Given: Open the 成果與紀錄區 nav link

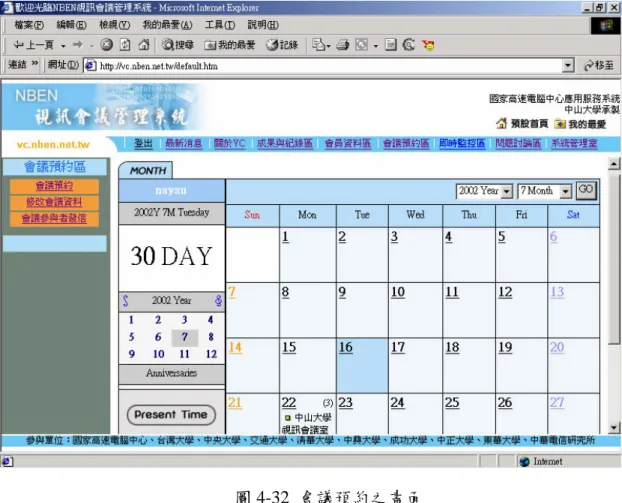Looking at the screenshot, I should pos(285,144).
